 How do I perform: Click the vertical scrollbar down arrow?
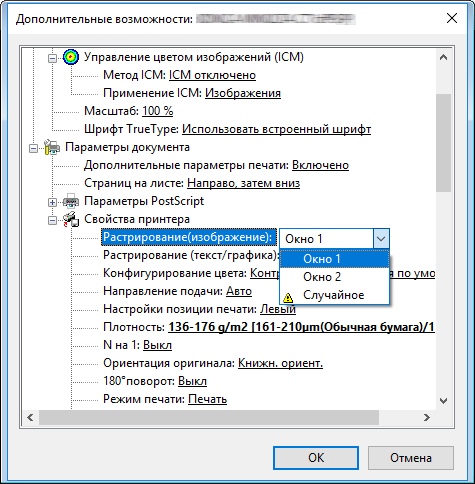[443, 401]
